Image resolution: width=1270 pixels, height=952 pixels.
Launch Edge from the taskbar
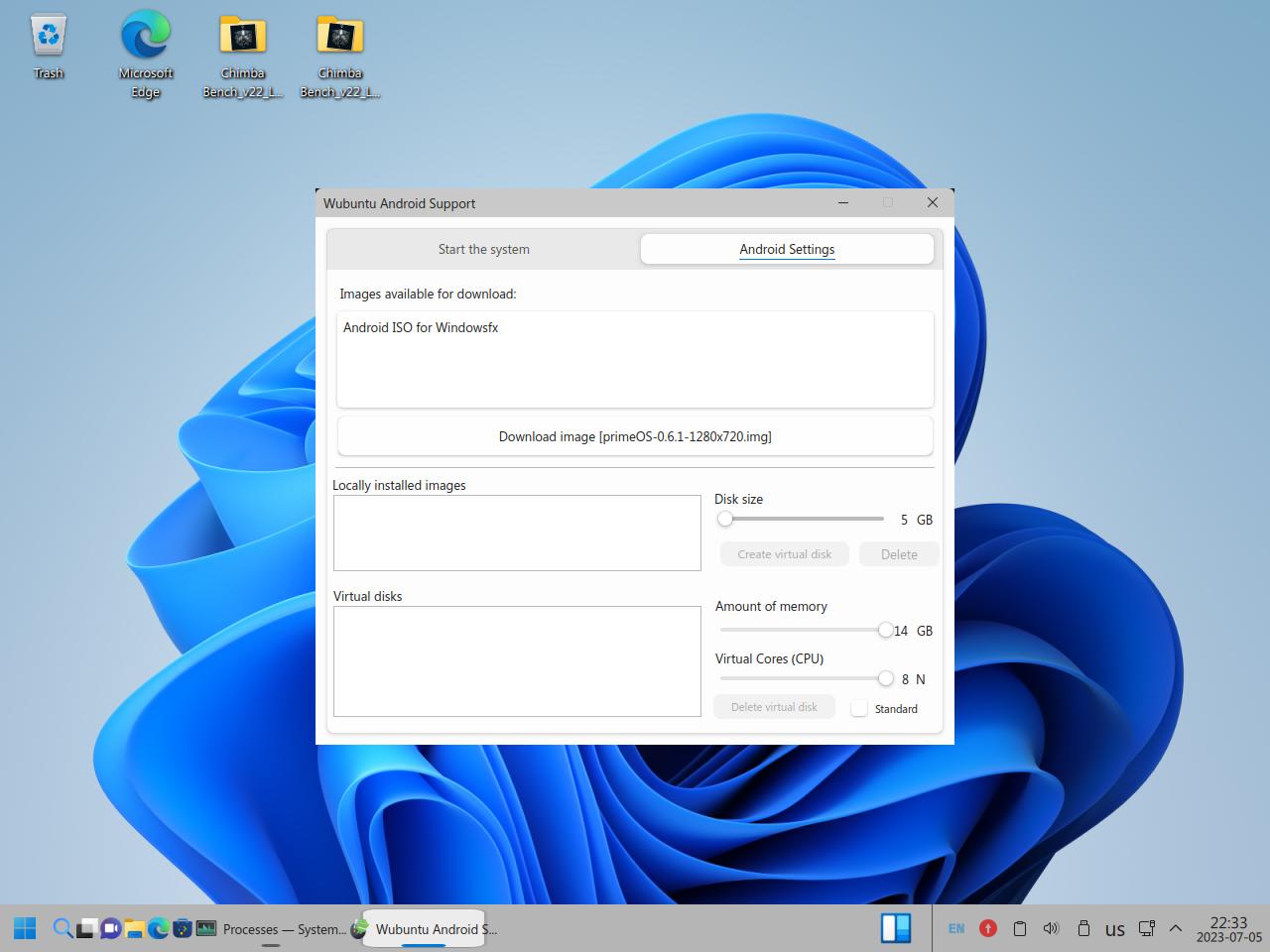coord(158,928)
